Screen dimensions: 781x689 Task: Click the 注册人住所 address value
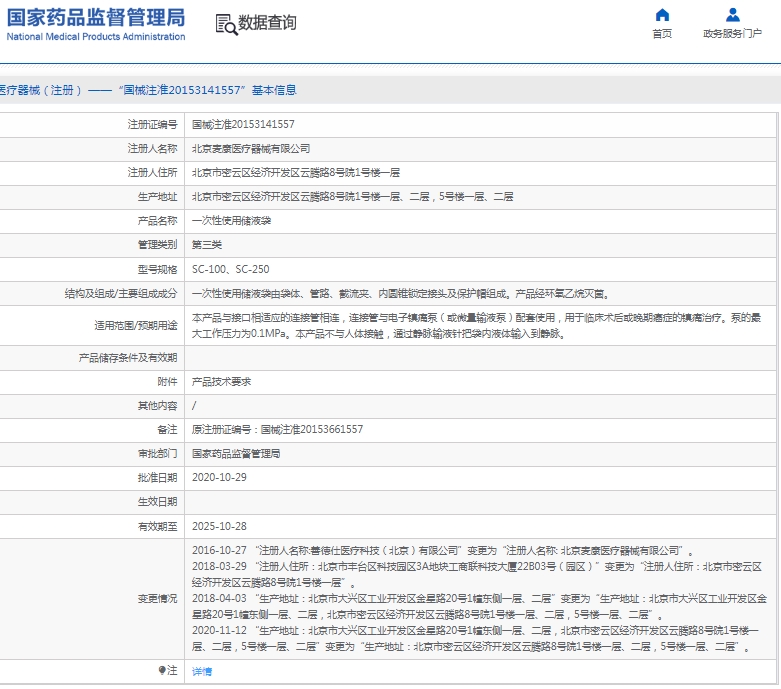click(x=296, y=172)
